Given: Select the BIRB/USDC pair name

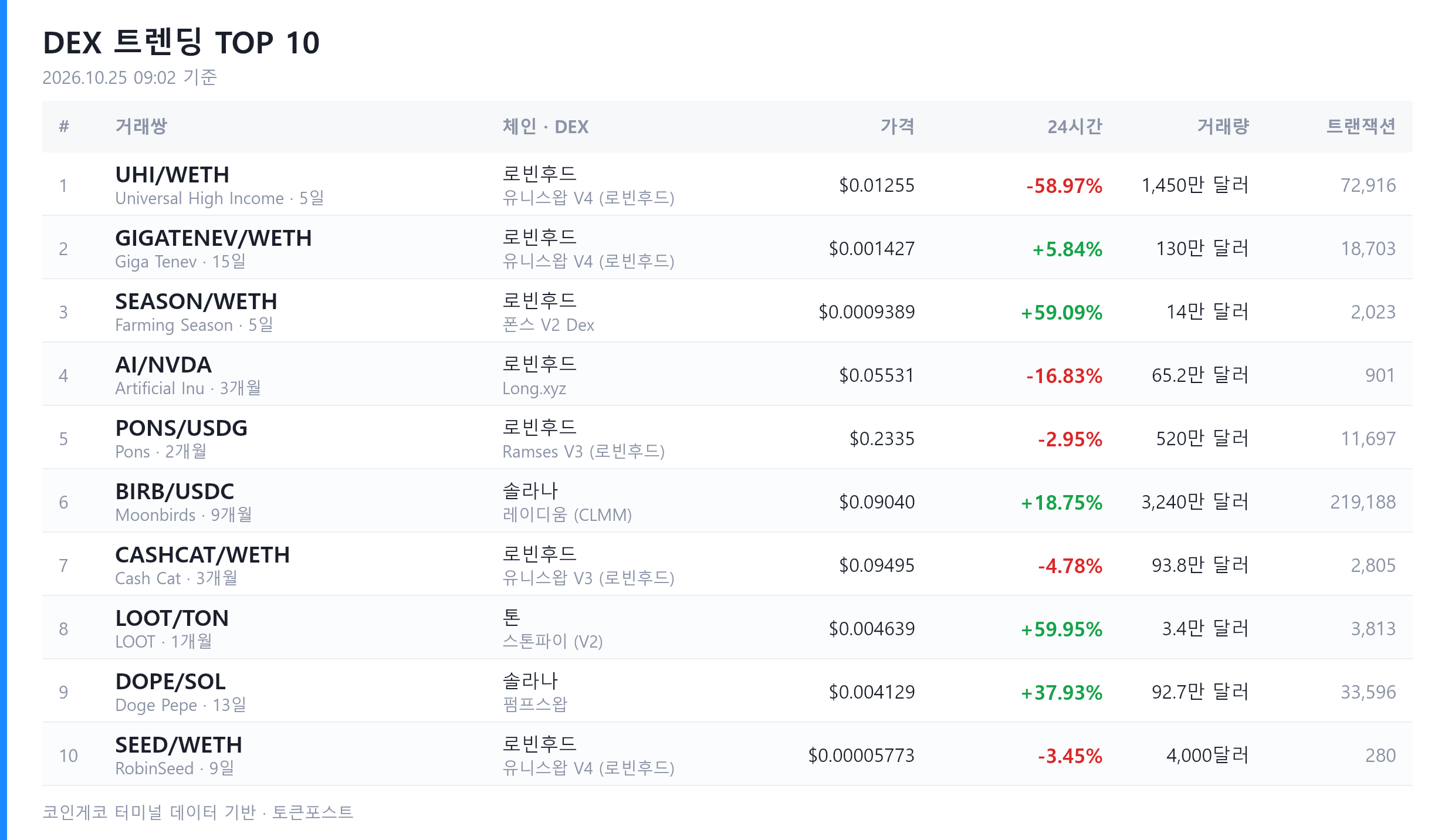Looking at the screenshot, I should (x=175, y=492).
